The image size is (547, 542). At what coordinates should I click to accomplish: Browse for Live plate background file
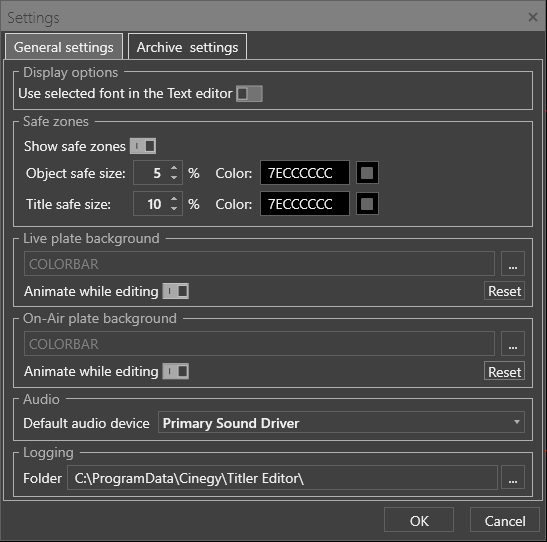point(512,264)
